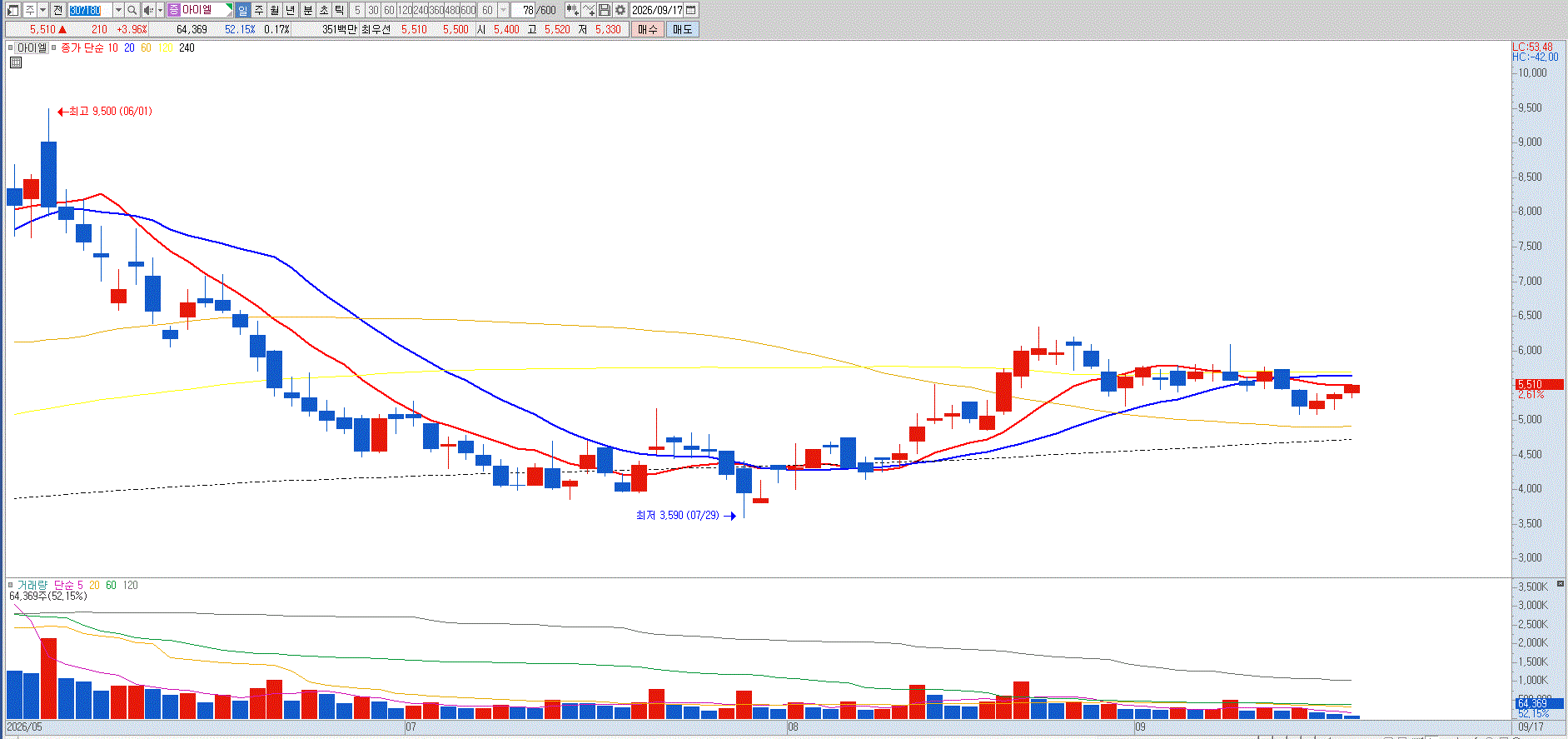This screenshot has width=1568, height=739.
Task: Click the save chart floppy icon
Action: [x=605, y=10]
